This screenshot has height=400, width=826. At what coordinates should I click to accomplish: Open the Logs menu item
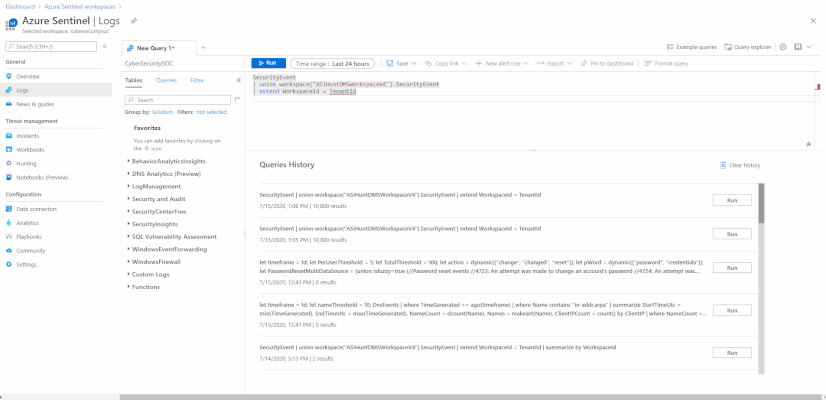click(x=22, y=90)
